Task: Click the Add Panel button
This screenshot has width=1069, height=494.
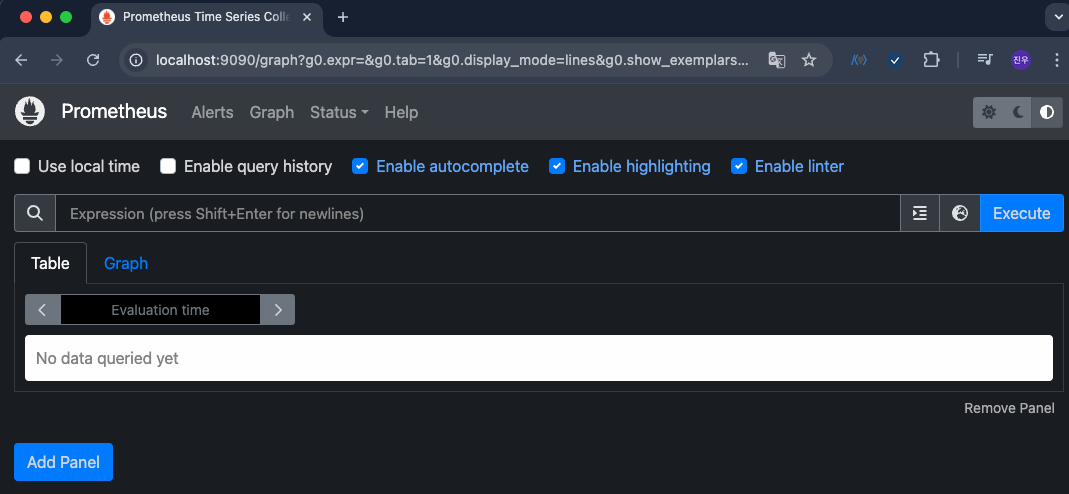Action: point(63,462)
